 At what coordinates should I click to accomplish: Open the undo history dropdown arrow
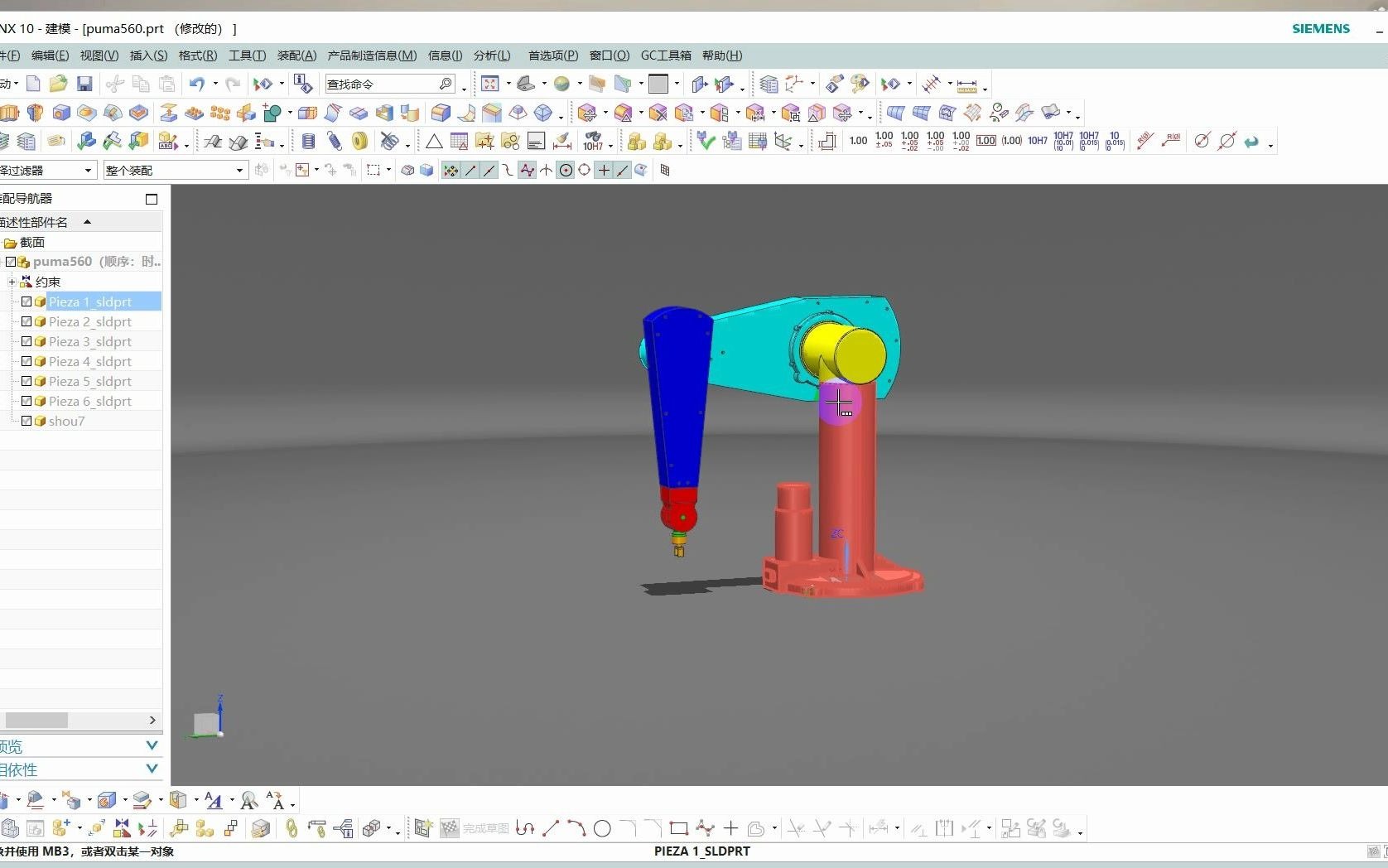[x=215, y=84]
